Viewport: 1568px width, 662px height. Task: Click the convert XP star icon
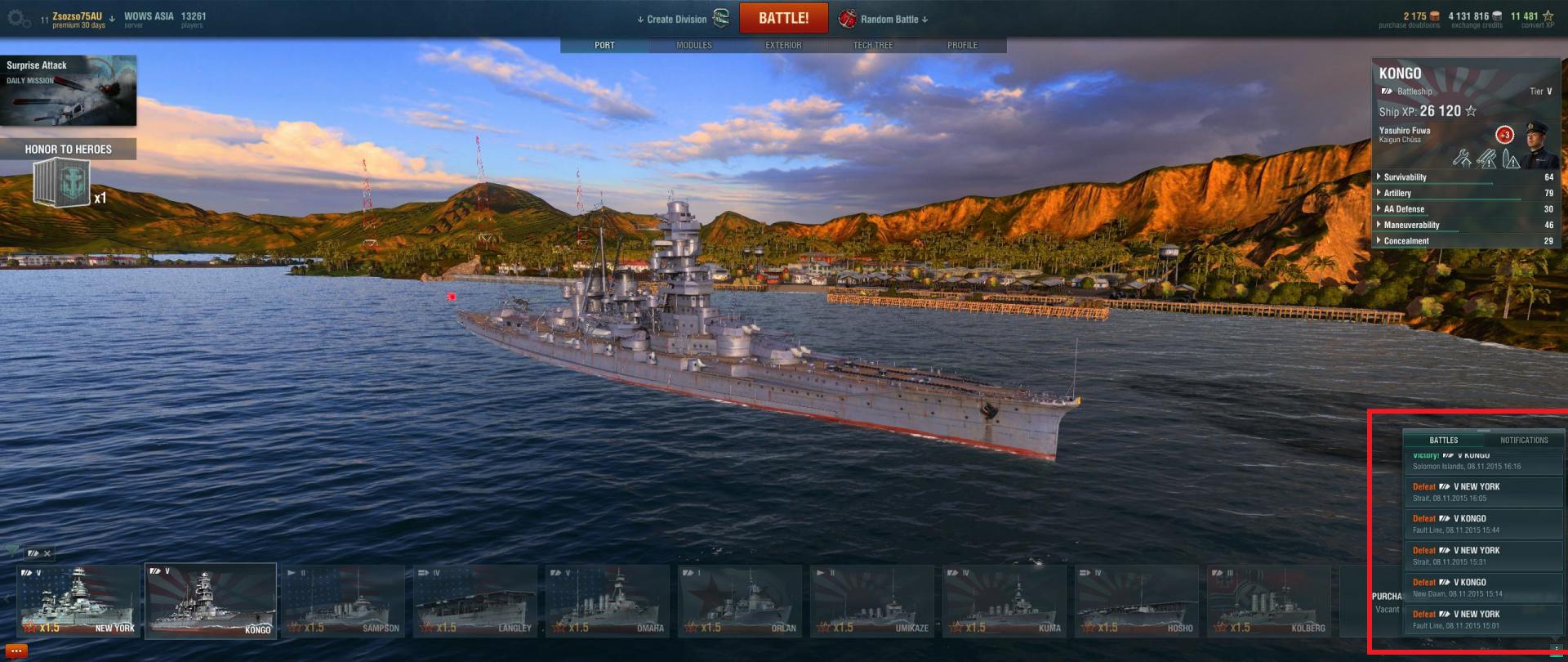pos(1548,16)
